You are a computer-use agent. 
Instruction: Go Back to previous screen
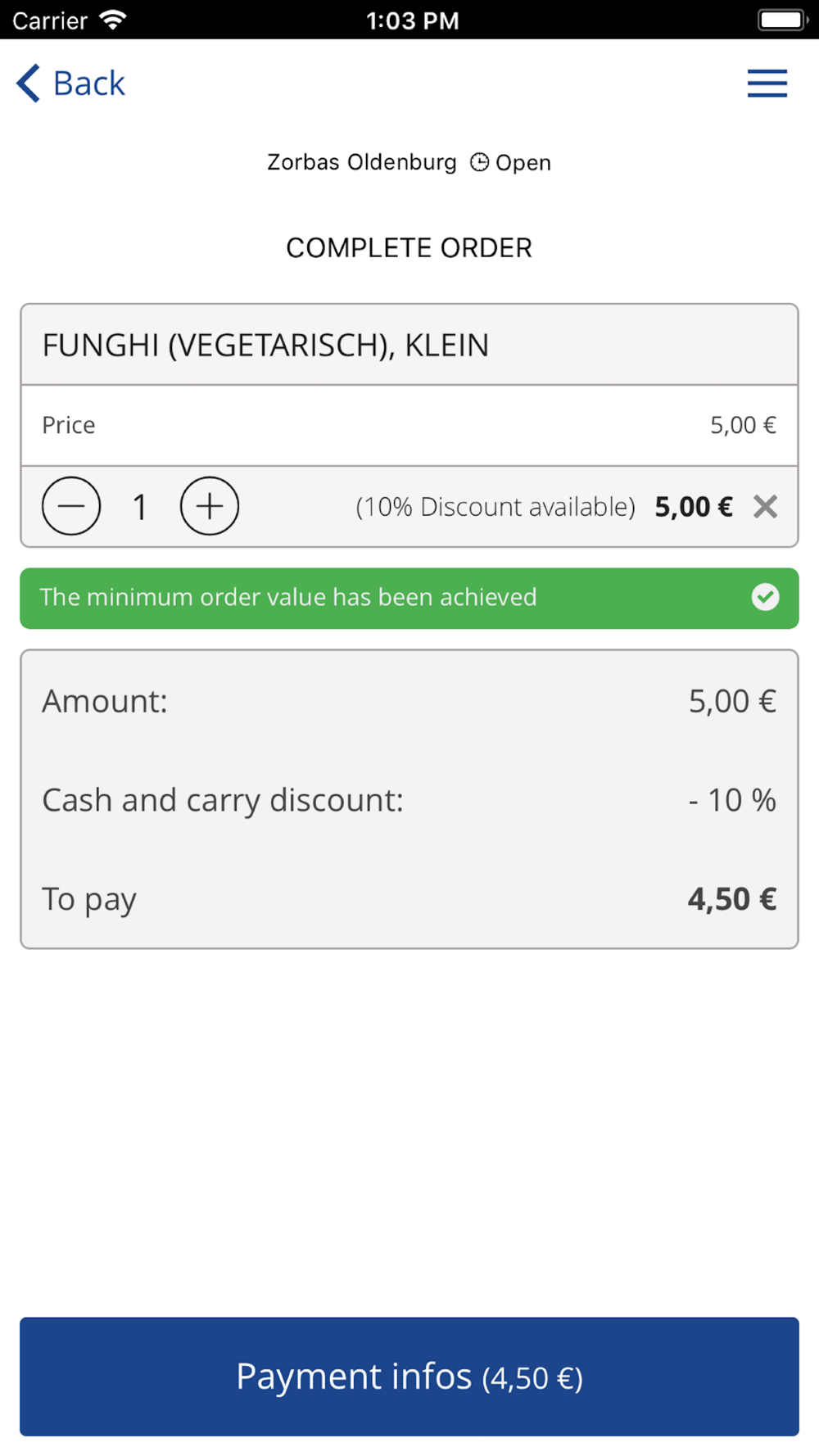click(x=71, y=84)
